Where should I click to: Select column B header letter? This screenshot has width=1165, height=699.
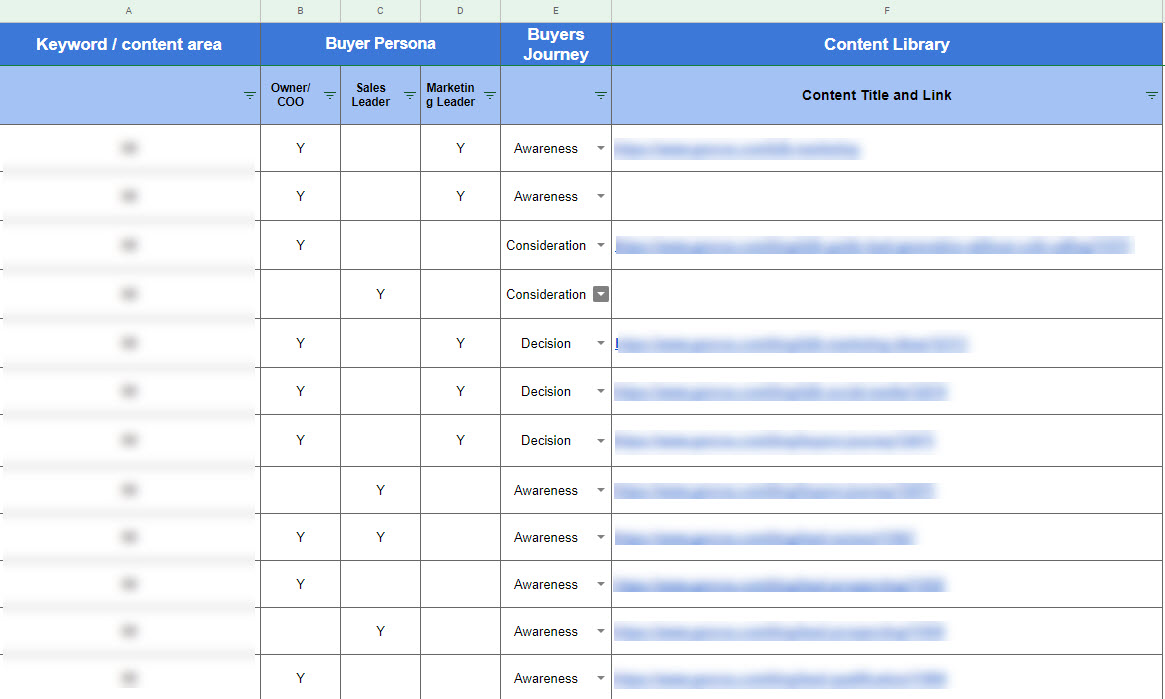point(300,10)
